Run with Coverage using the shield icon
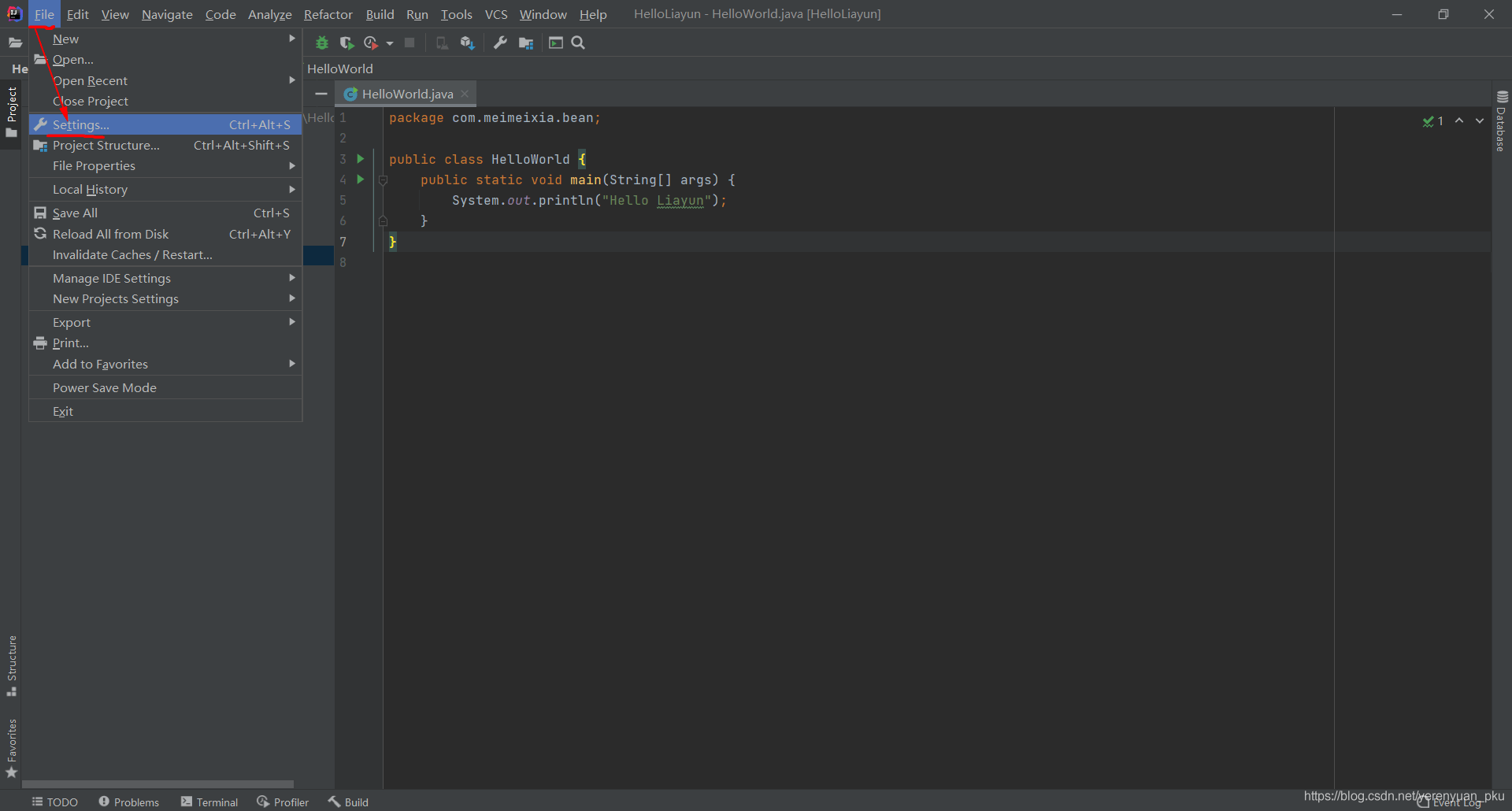The height and width of the screenshot is (811, 1512). coord(346,43)
